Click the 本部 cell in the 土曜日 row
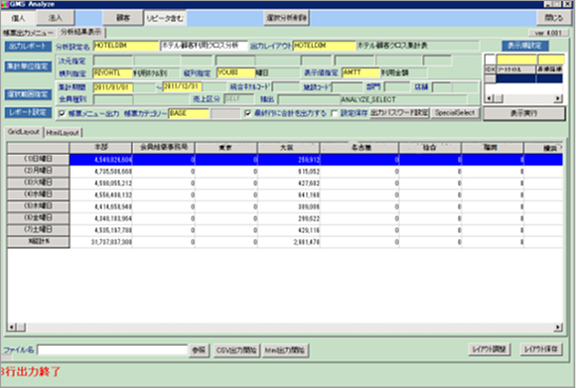576x388 pixels. (101, 230)
